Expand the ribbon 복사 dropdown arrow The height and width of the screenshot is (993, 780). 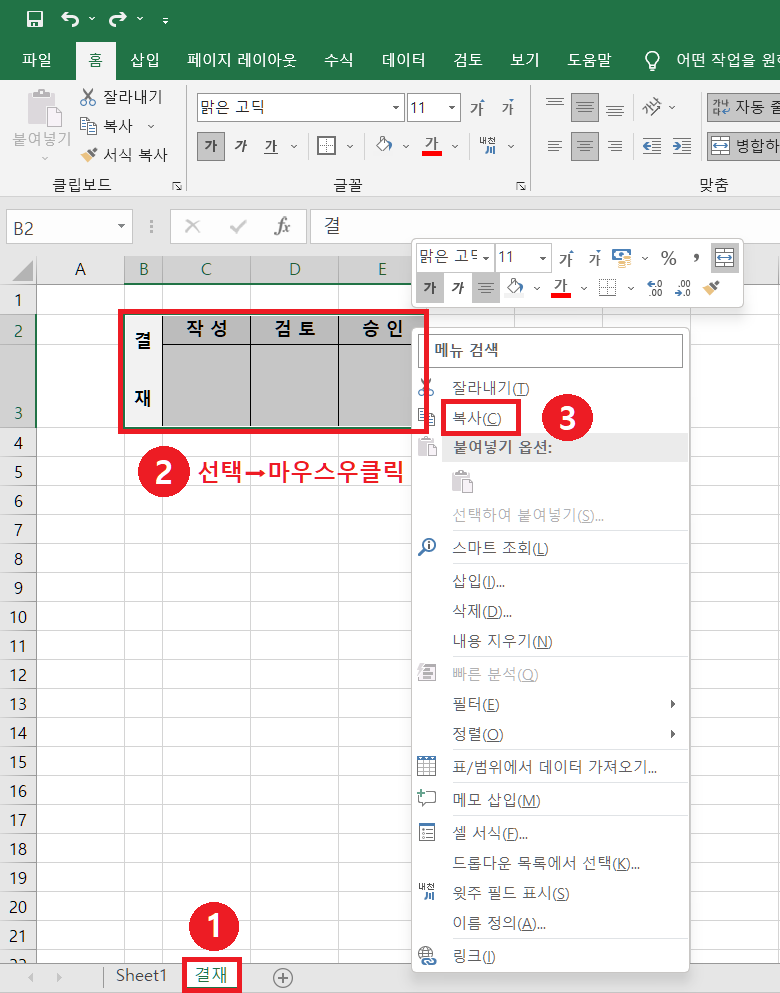151,127
